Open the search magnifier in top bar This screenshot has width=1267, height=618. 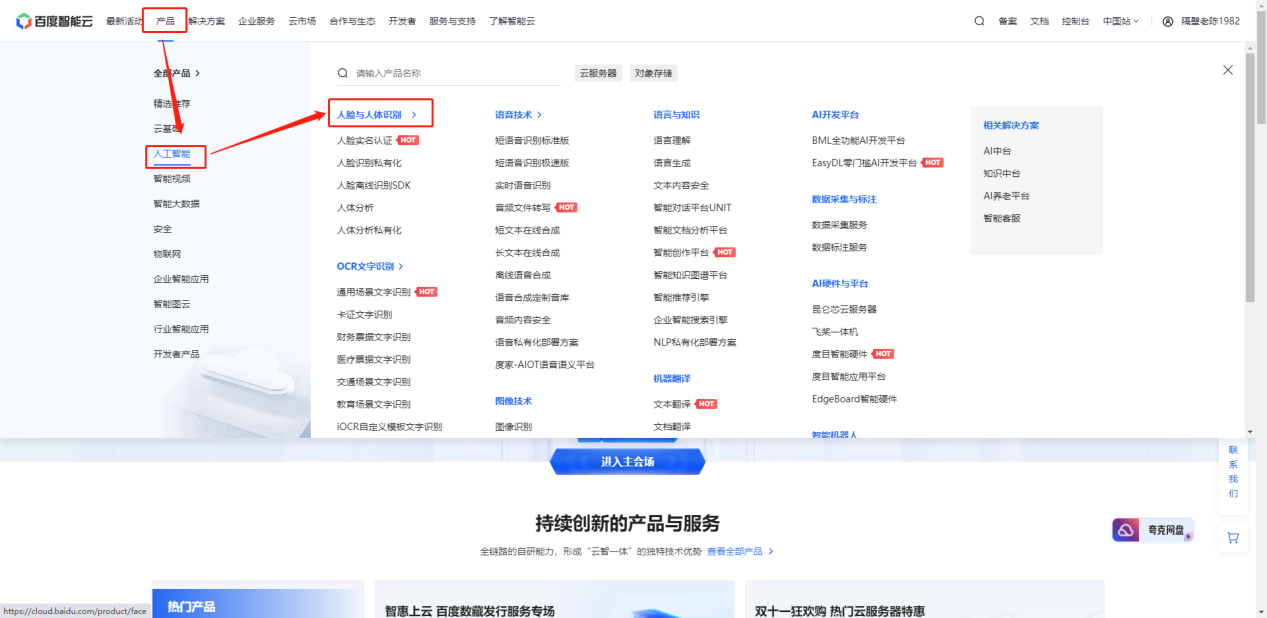[979, 21]
